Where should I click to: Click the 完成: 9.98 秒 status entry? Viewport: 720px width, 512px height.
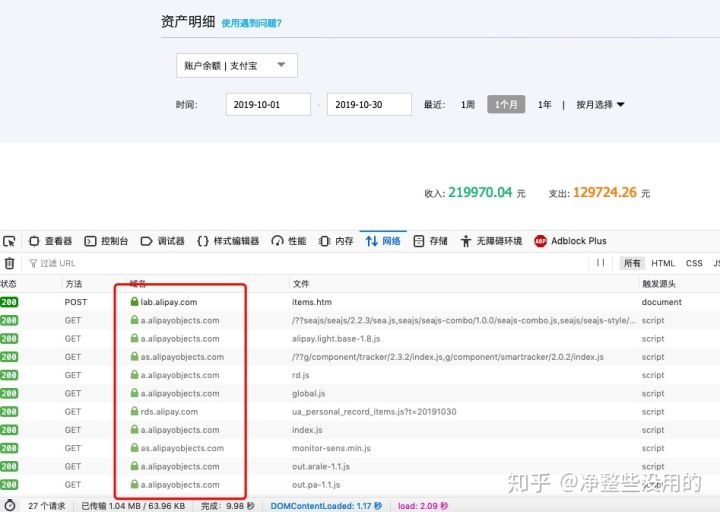pyautogui.click(x=228, y=506)
